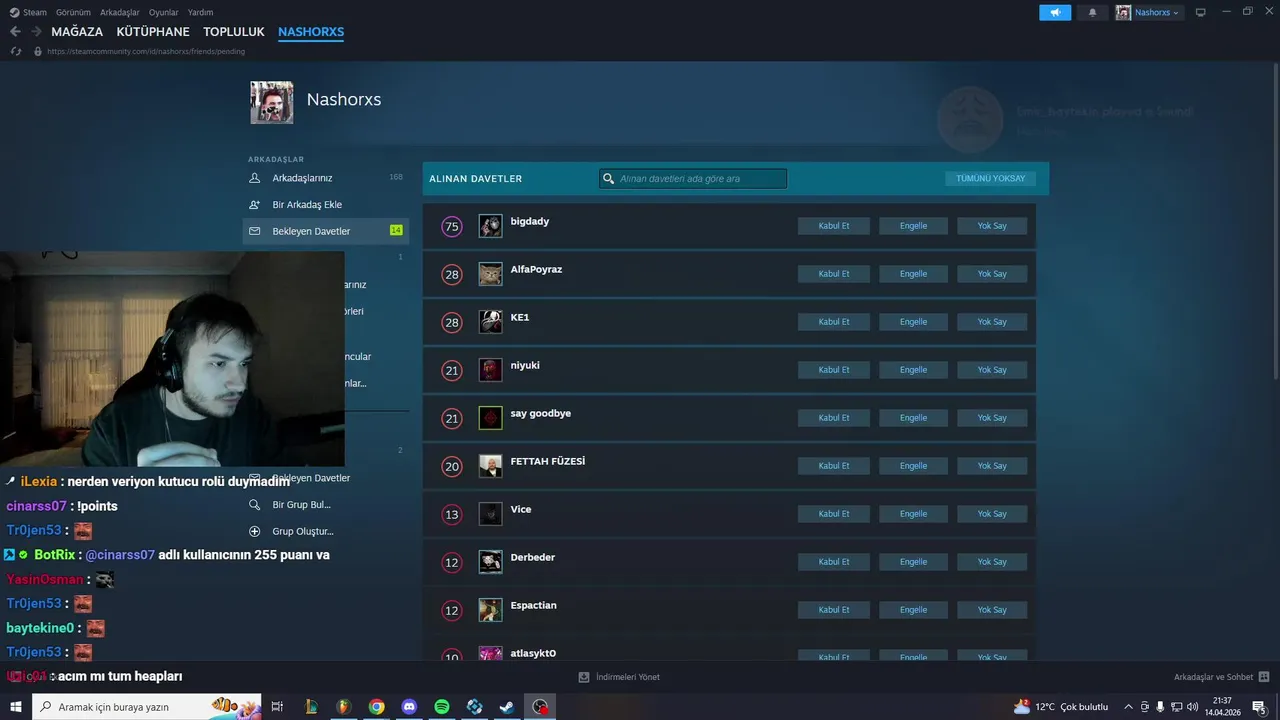Open Chrome from the taskbar

376,707
